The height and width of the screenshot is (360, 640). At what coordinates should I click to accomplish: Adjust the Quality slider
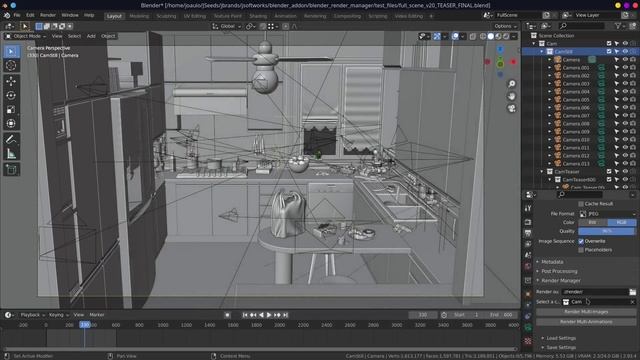point(607,231)
